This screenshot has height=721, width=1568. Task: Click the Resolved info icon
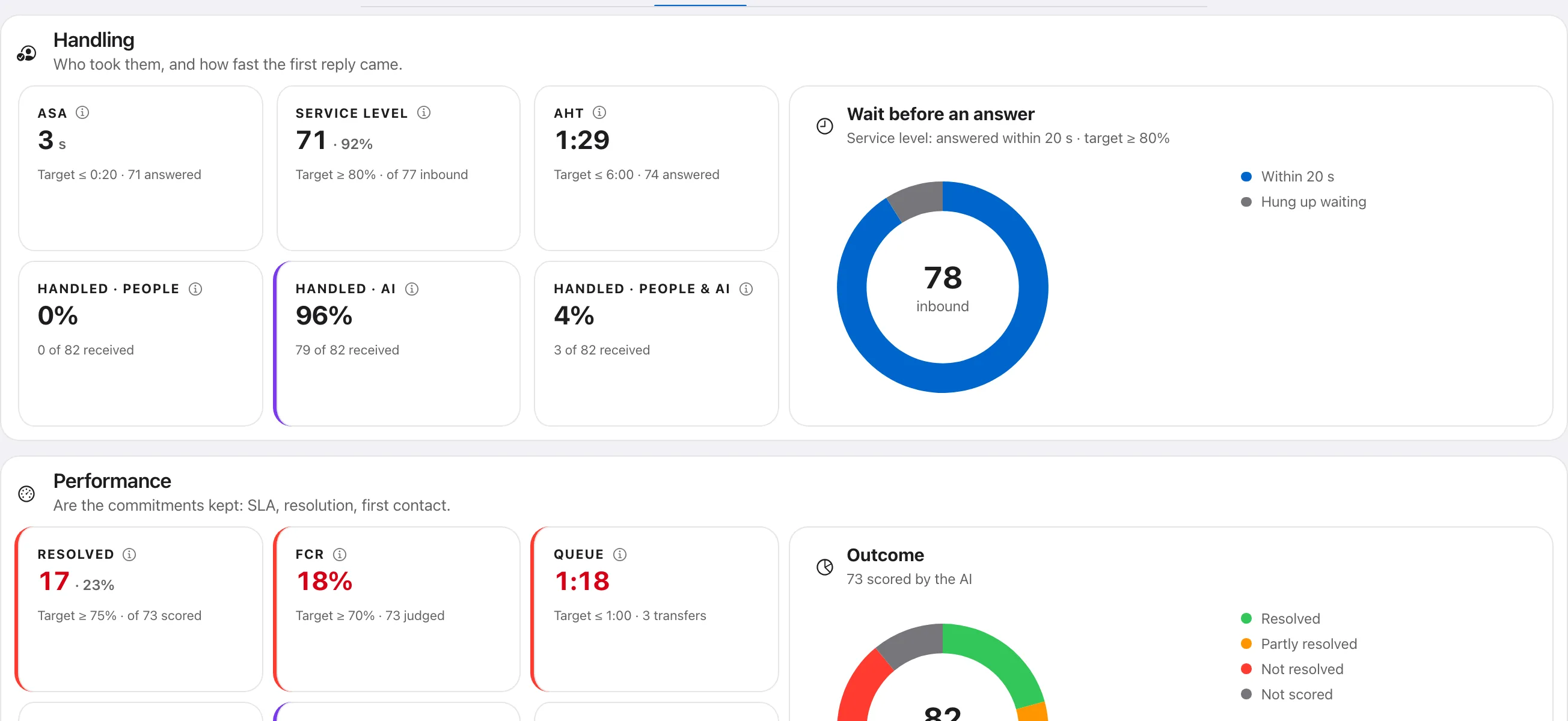(x=129, y=554)
